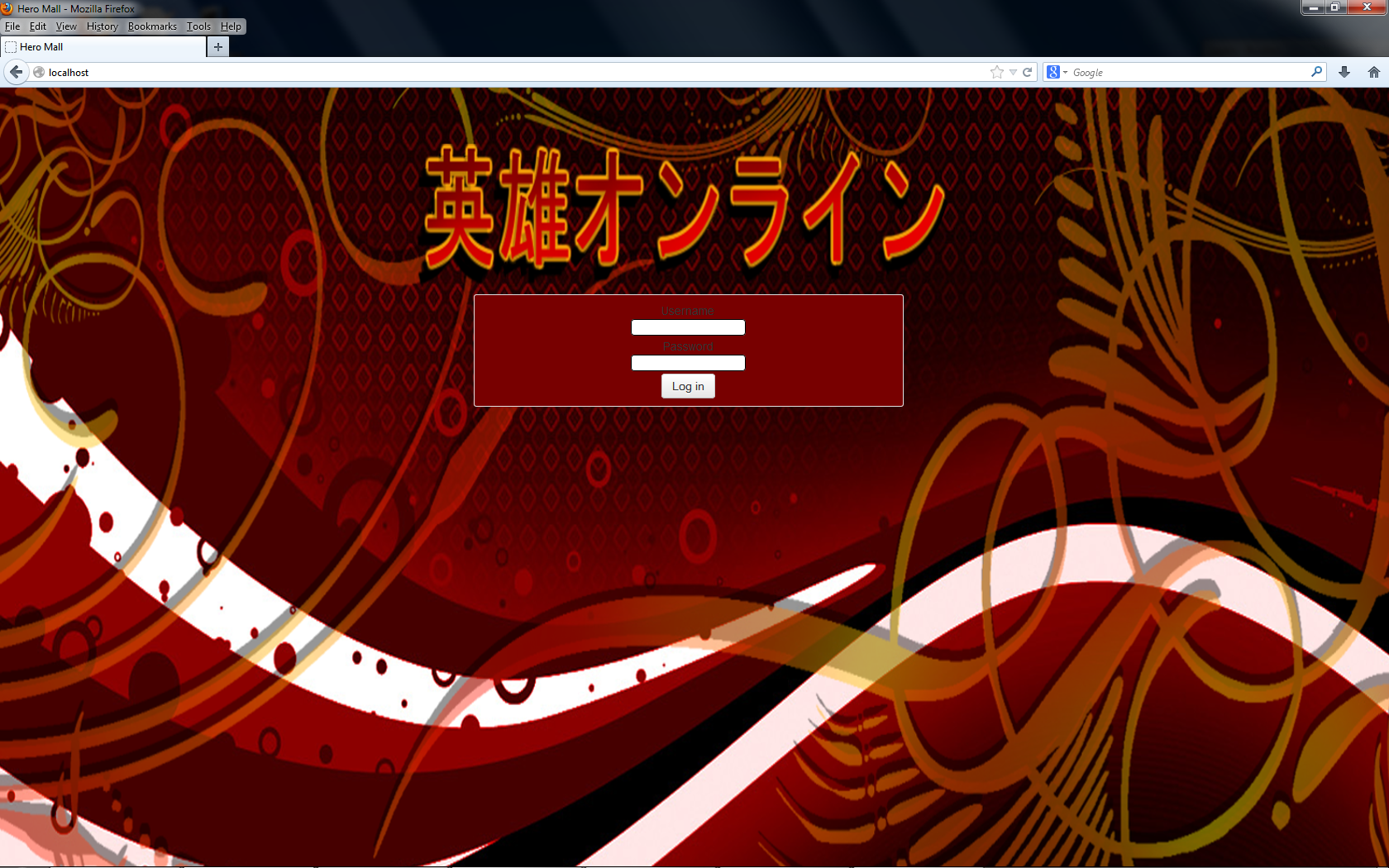Focus the Username input field
This screenshot has height=868, width=1389.
coord(688,327)
